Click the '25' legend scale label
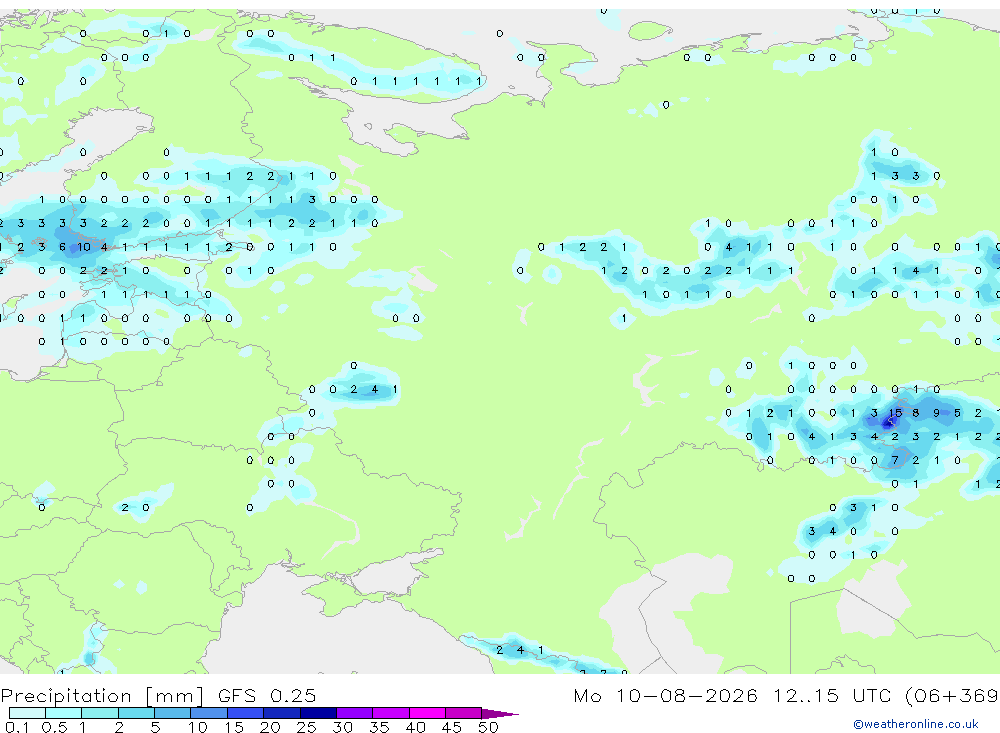The width and height of the screenshot is (1000, 733). coord(306,727)
